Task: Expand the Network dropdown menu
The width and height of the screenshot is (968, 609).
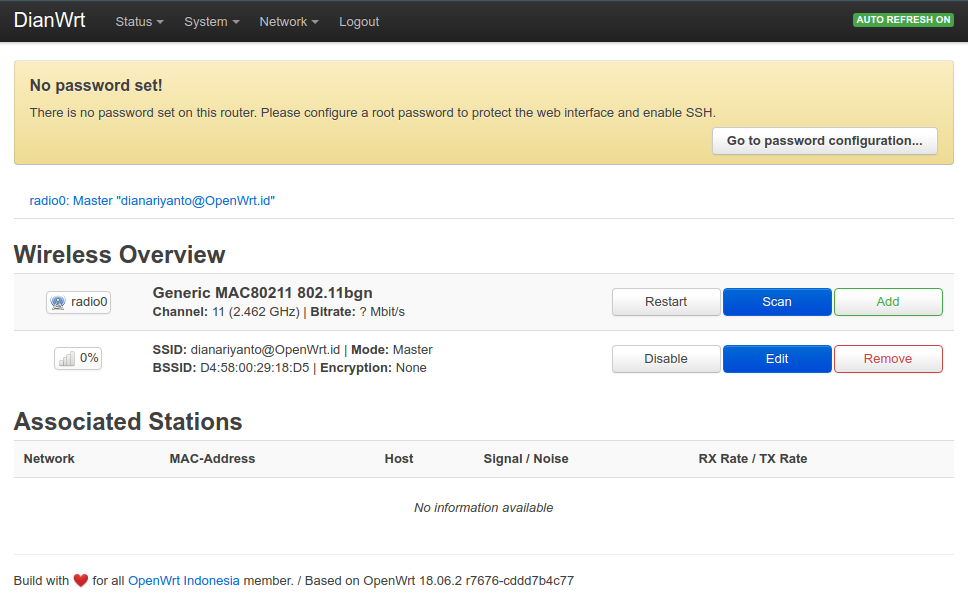Action: pyautogui.click(x=289, y=22)
